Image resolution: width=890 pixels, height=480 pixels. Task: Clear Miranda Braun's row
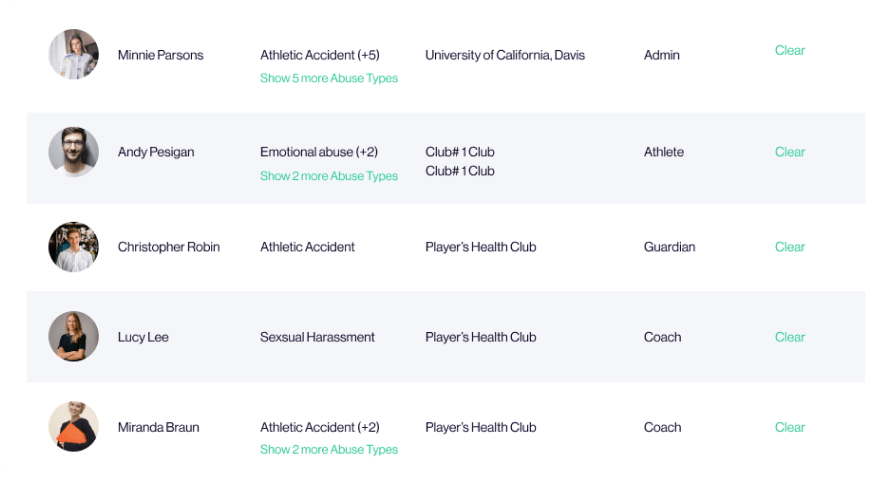point(790,427)
